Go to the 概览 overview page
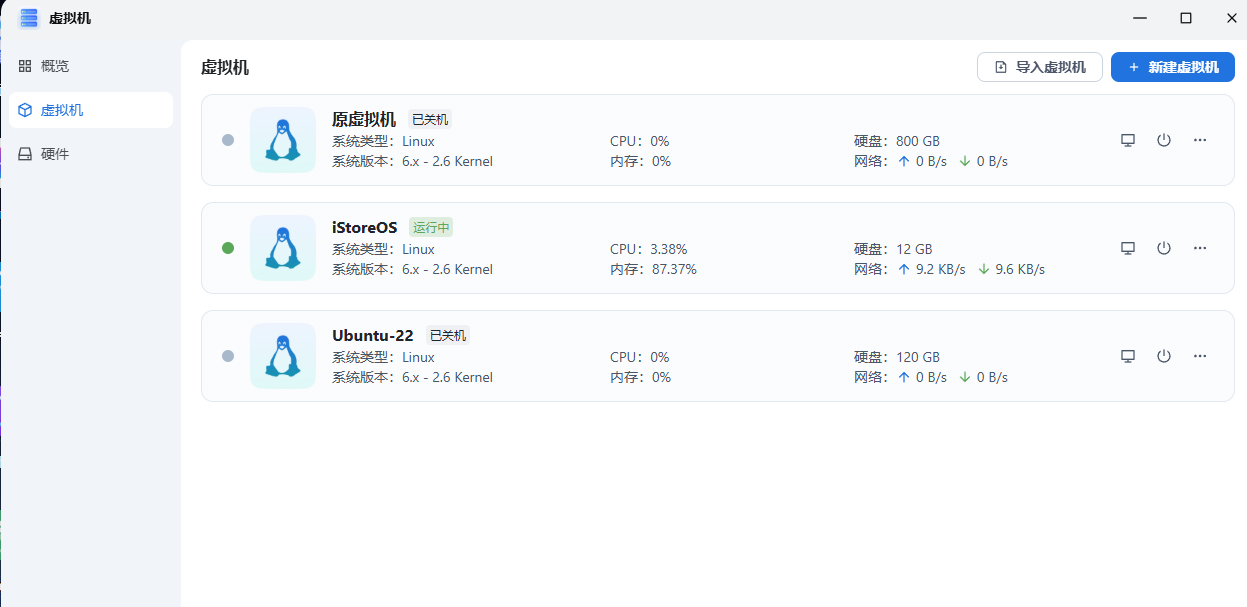Viewport: 1247px width, 607px height. [55, 66]
